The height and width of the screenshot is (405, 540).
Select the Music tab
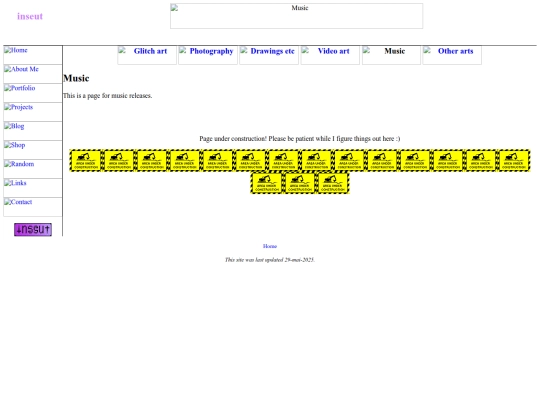[x=391, y=55]
